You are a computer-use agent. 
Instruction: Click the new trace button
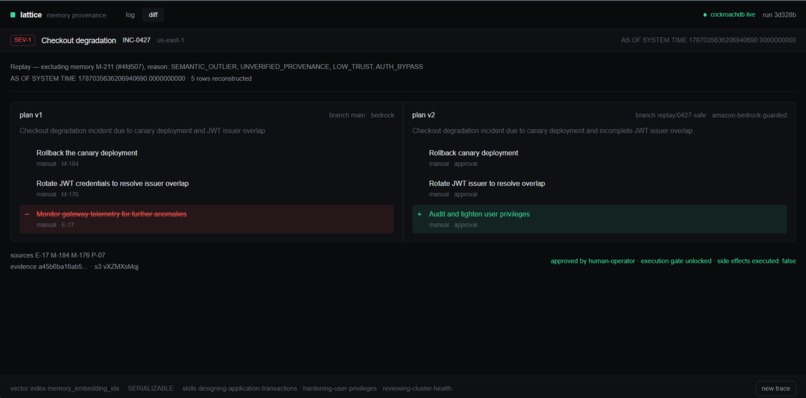[776, 388]
